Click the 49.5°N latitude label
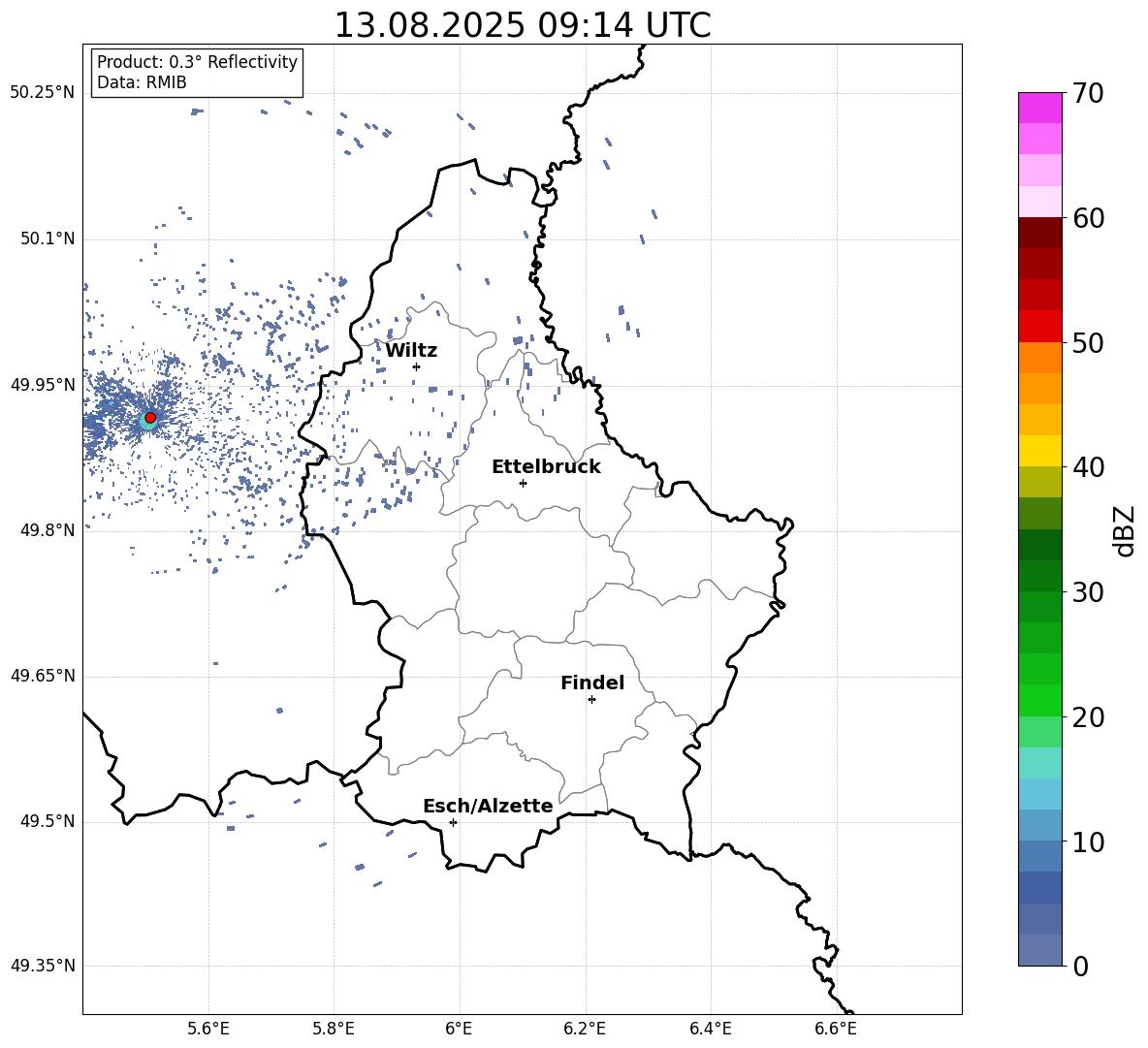 [x=47, y=822]
